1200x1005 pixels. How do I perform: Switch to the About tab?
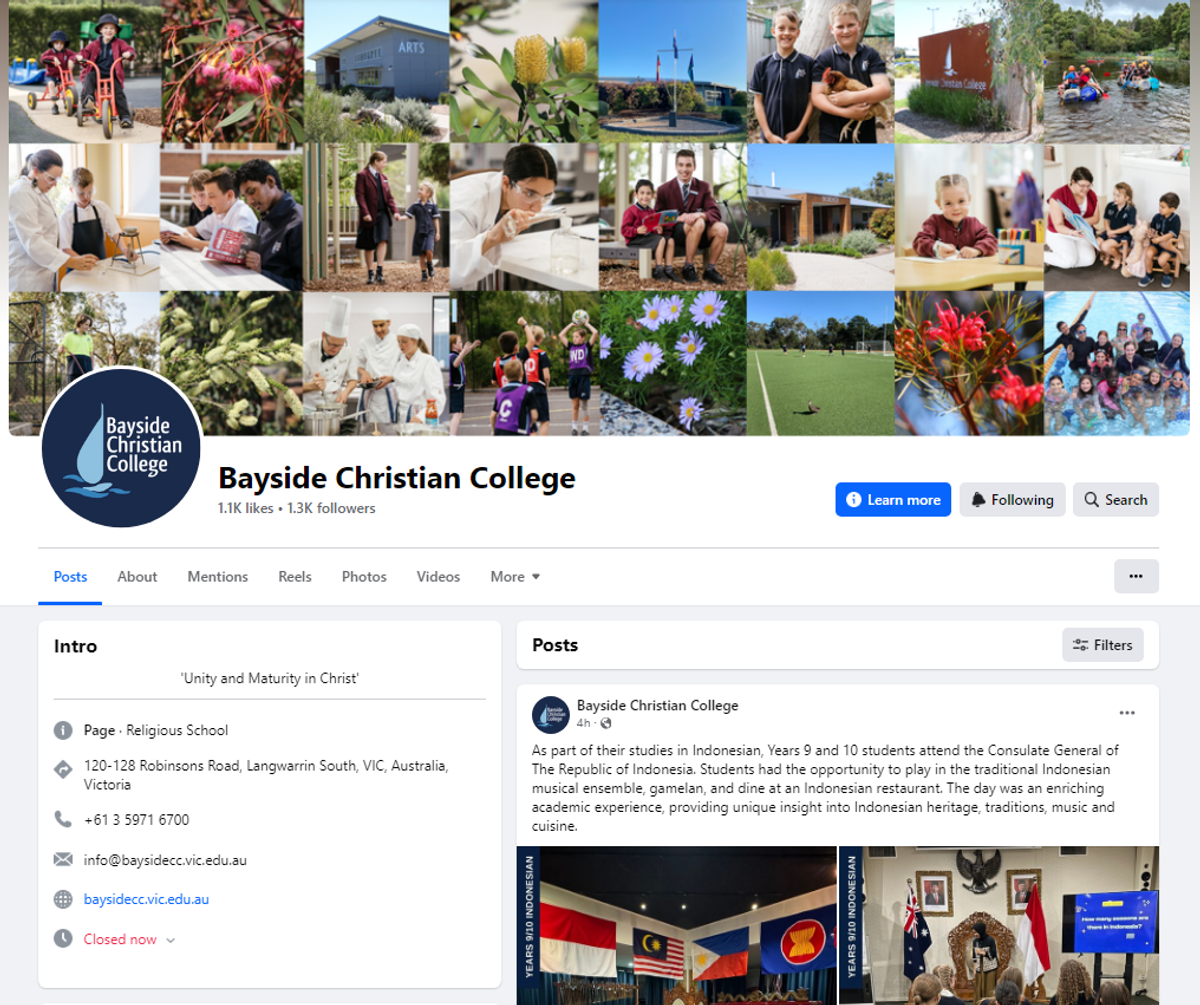coord(137,576)
